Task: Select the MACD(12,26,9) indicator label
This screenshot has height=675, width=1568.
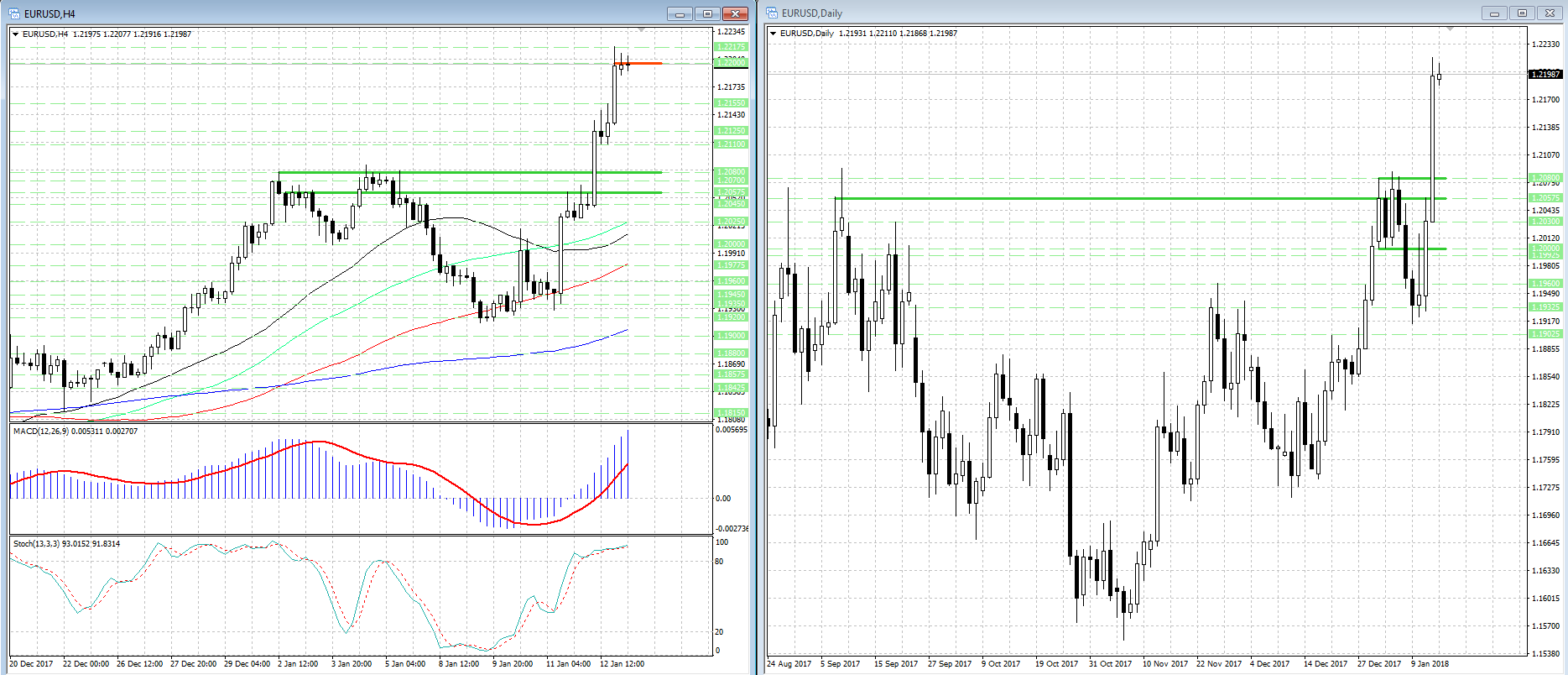Action: 76,431
